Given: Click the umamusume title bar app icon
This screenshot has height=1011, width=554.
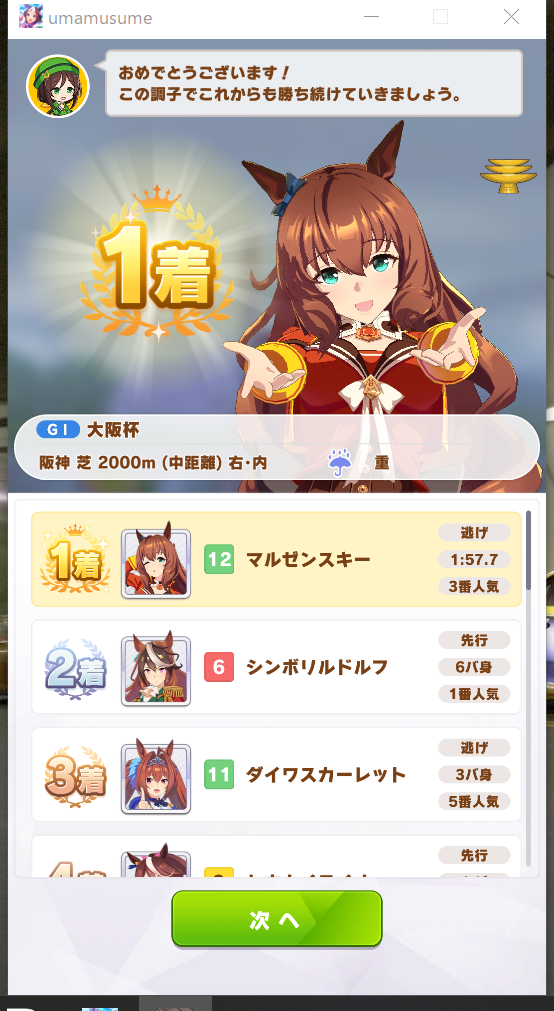Looking at the screenshot, I should (31, 17).
